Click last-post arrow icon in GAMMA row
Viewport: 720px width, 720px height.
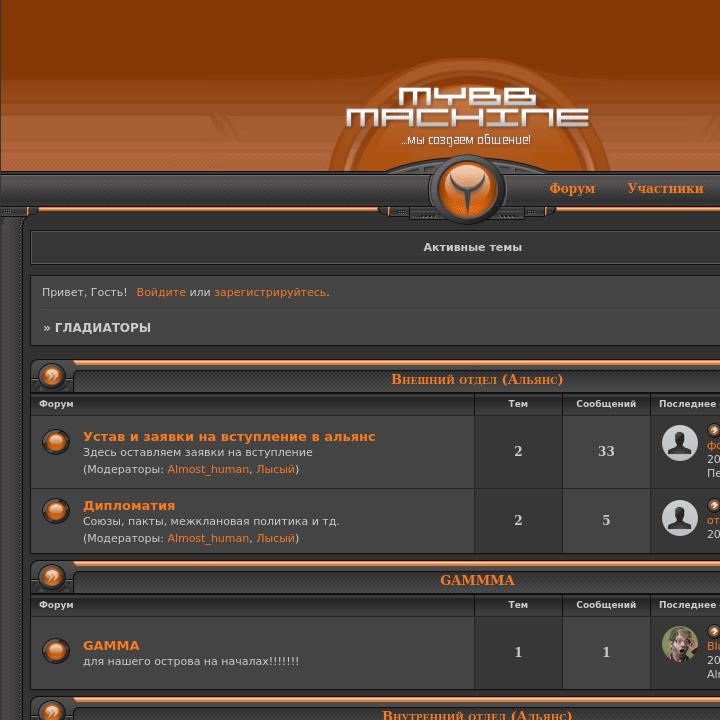[714, 631]
